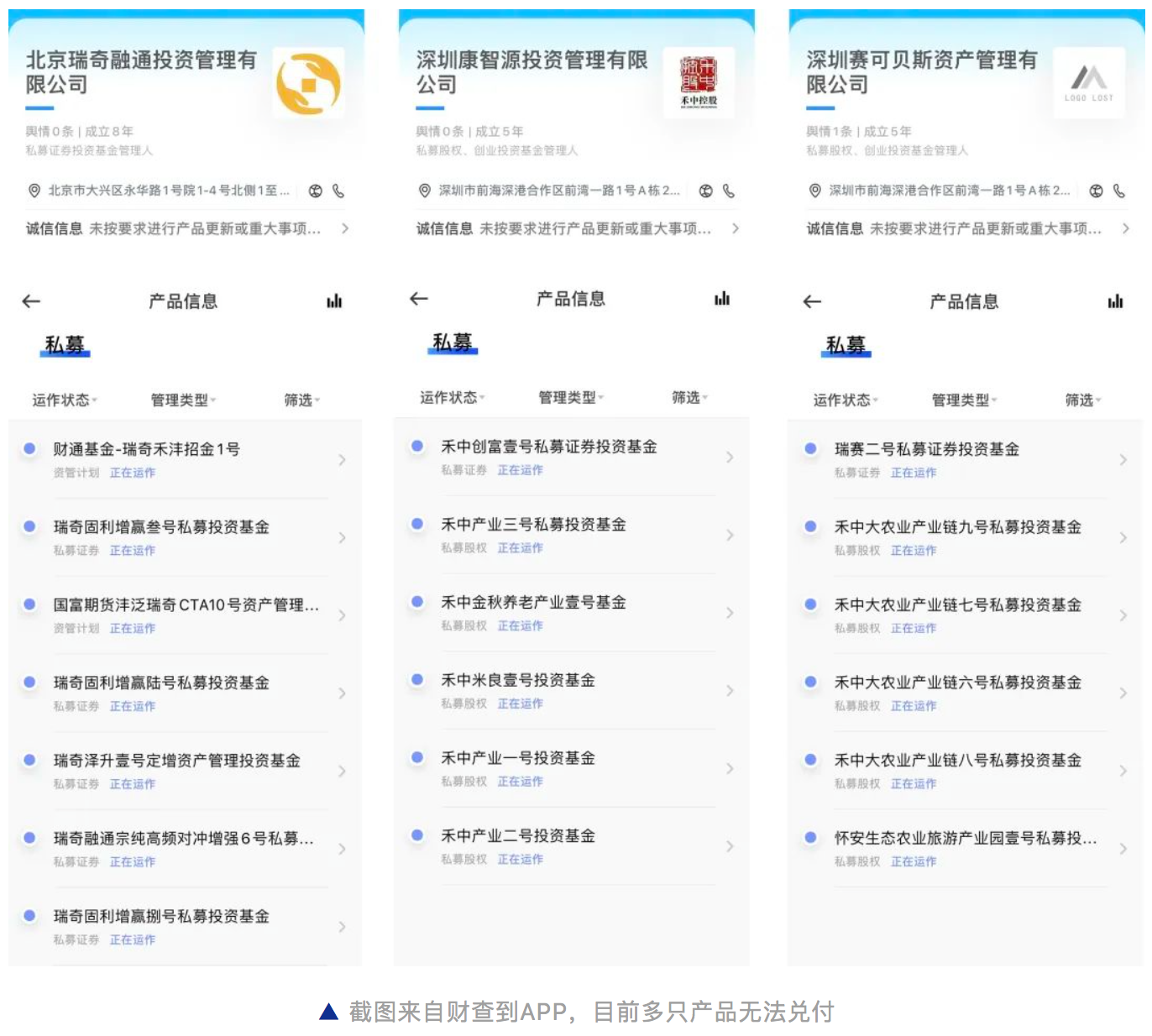Tap globe website icon on 深圳赛可贝斯 card
The image size is (1152, 1036).
tap(1097, 191)
